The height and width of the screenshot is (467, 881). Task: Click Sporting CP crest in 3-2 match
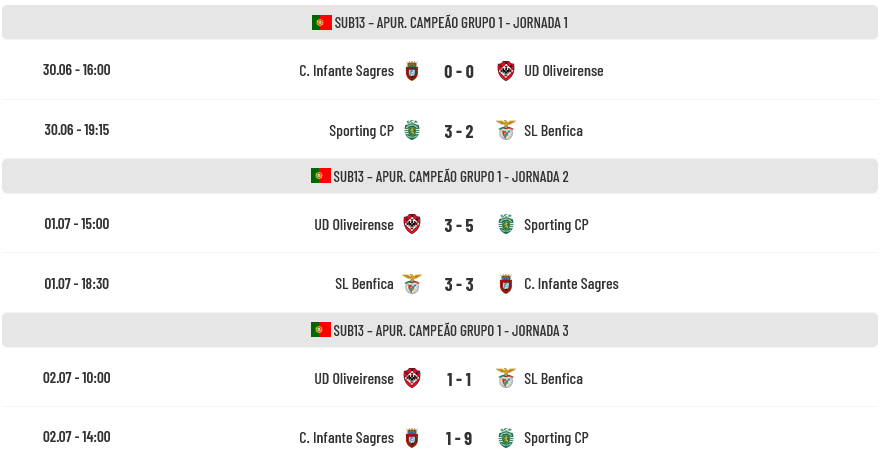[412, 130]
